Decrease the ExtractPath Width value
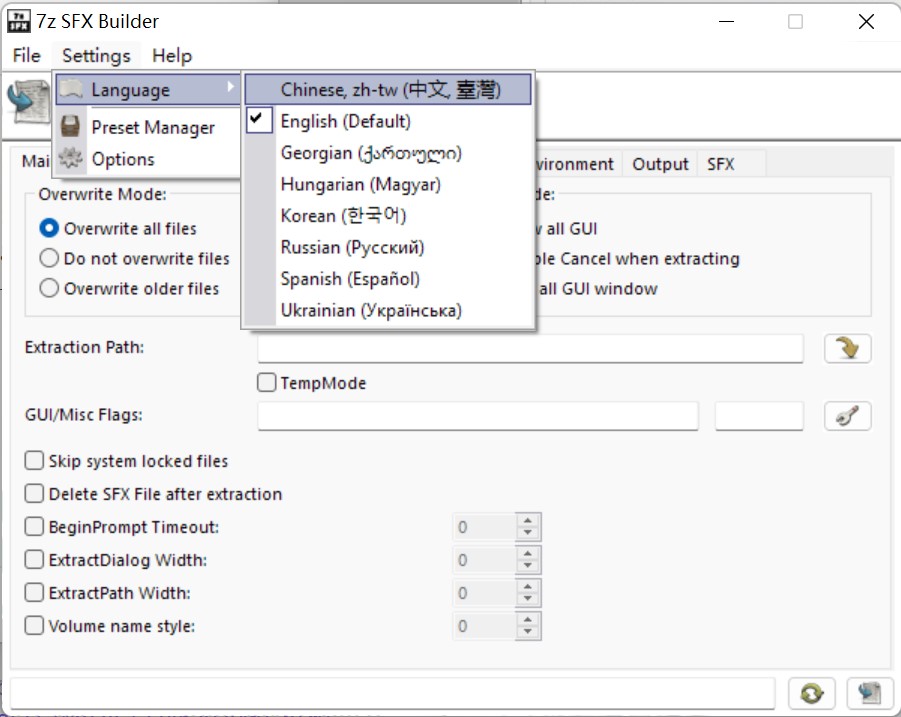The height and width of the screenshot is (717, 901). 527,599
